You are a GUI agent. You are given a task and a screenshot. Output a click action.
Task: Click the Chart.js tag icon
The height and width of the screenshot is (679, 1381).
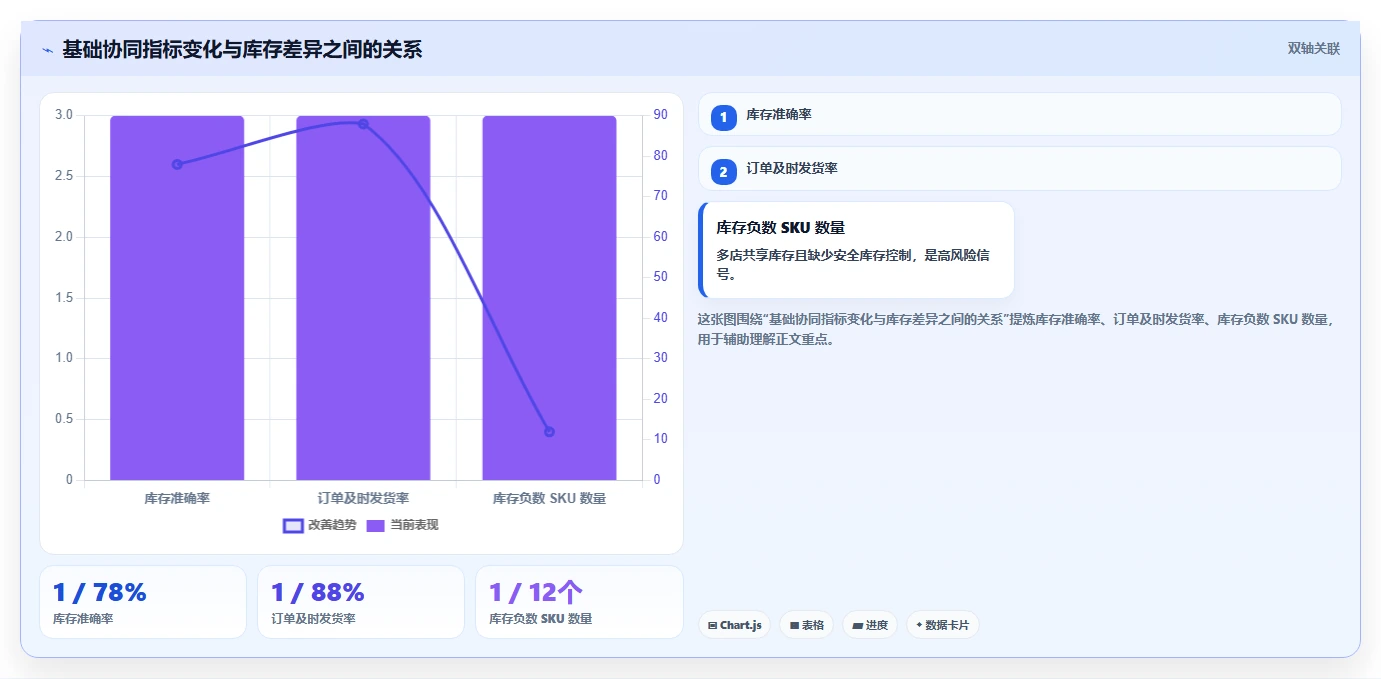[x=712, y=625]
